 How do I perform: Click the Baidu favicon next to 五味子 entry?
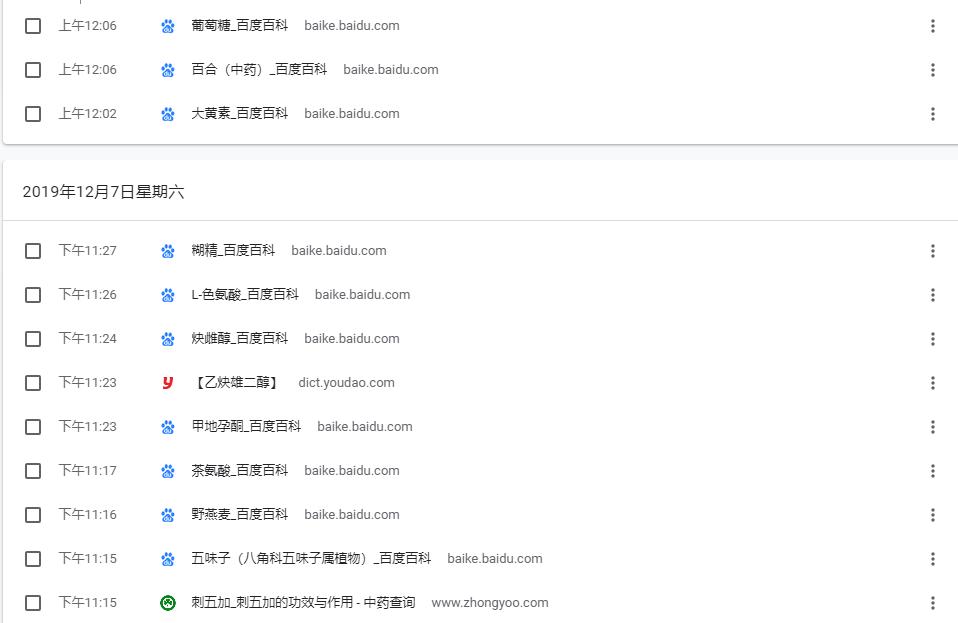click(167, 558)
